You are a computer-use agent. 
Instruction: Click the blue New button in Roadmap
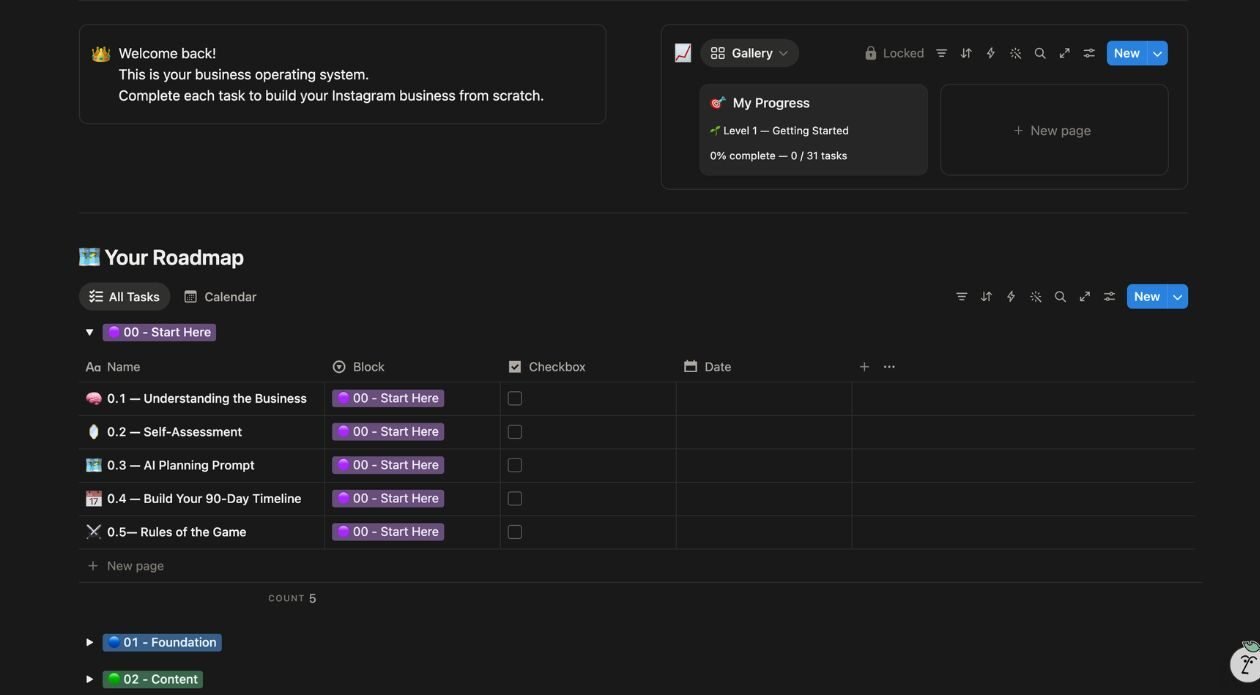click(x=1146, y=297)
